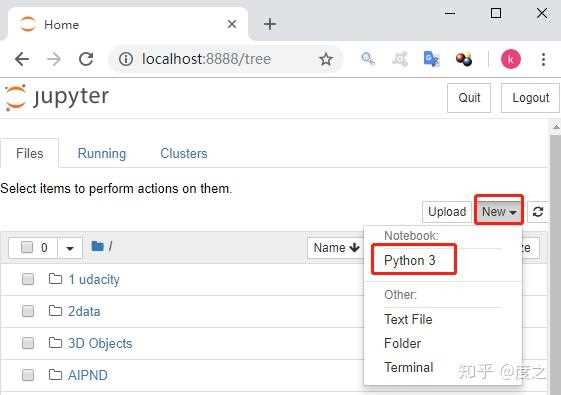The height and width of the screenshot is (395, 561).
Task: Click the folder icon beside 1 udacity
Action: (x=55, y=279)
